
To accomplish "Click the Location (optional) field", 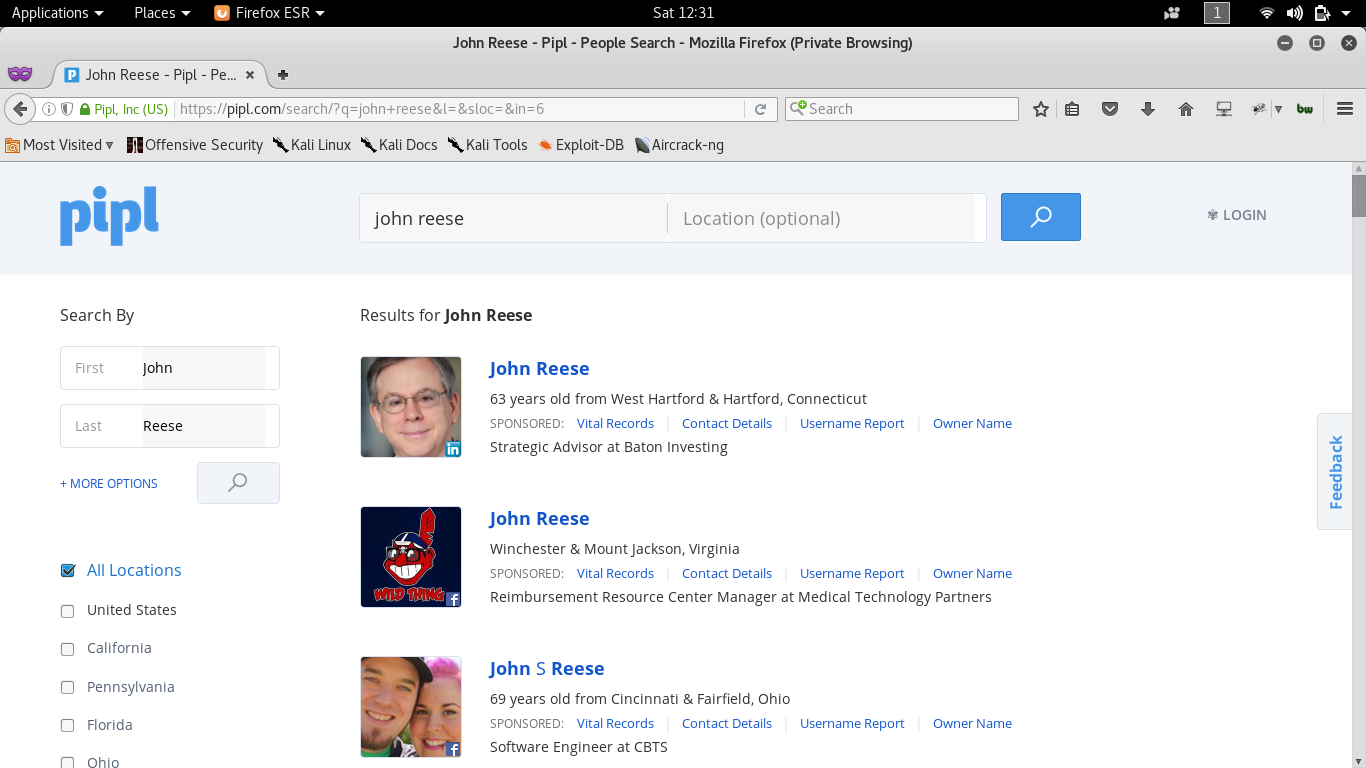I will point(822,218).
